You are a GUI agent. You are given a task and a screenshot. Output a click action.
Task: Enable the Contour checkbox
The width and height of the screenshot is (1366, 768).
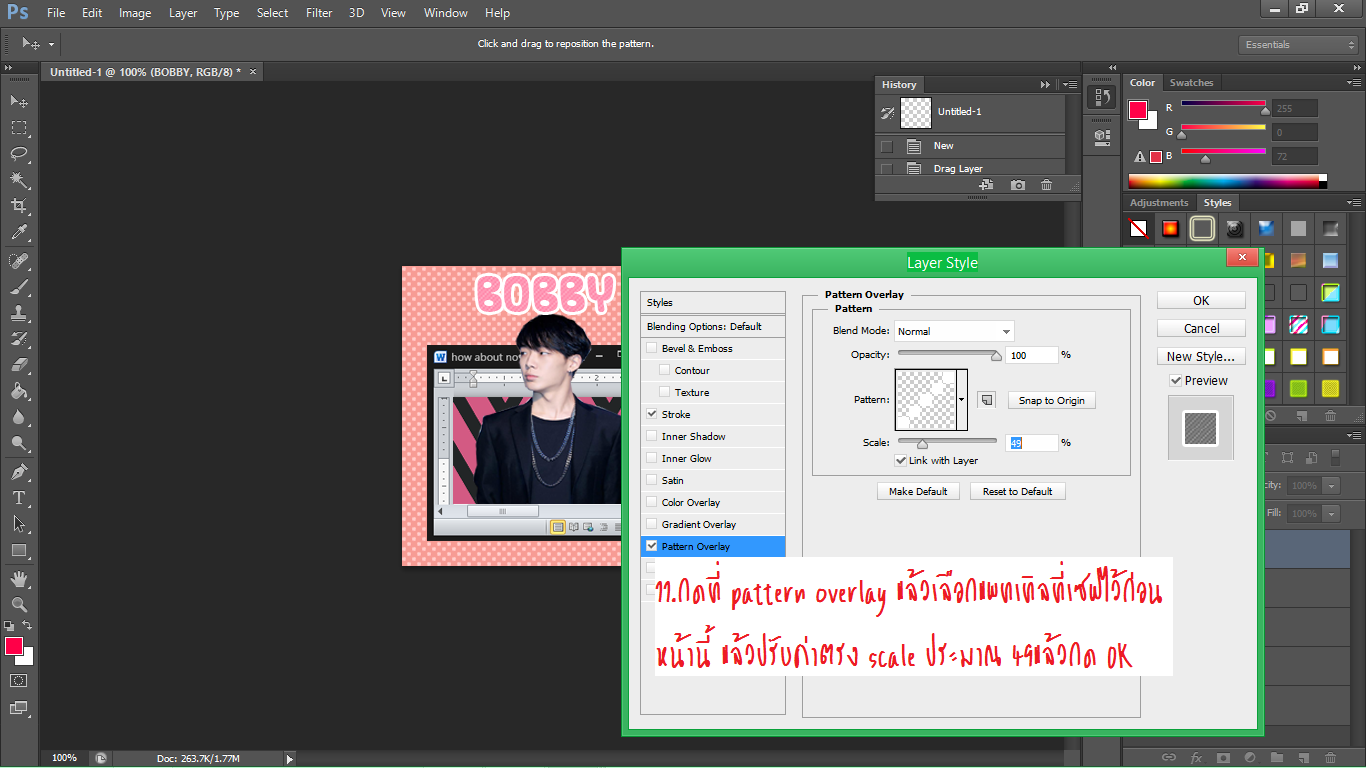pos(665,370)
